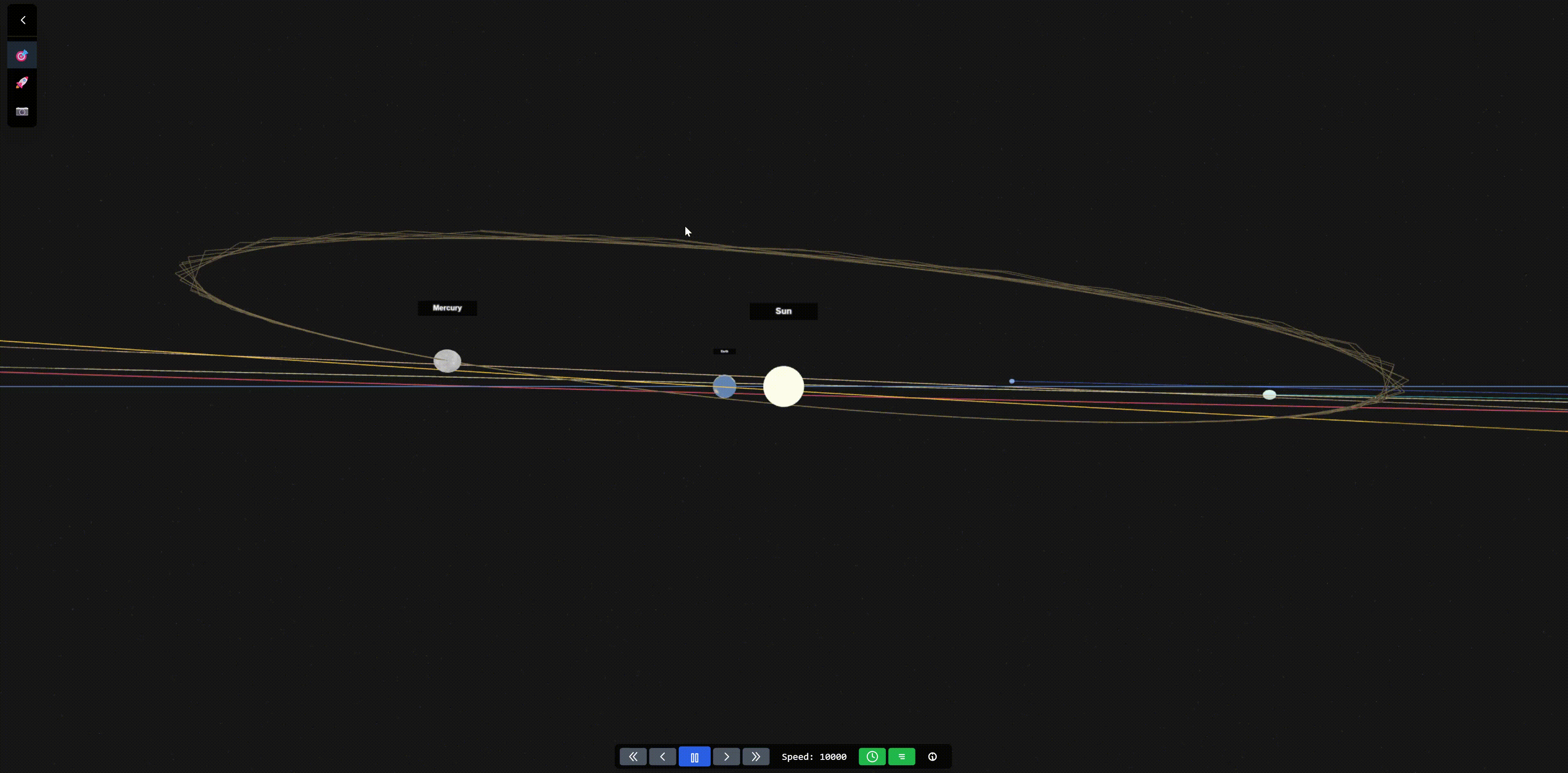The width and height of the screenshot is (1568, 773).
Task: Step the simulation backward one increment
Action: pos(663,757)
